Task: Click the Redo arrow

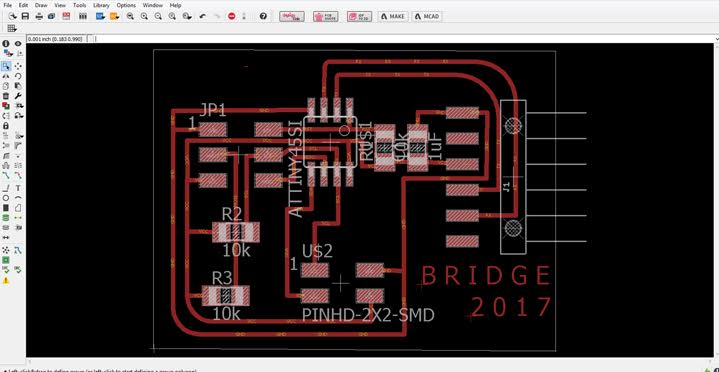Action: [217, 17]
